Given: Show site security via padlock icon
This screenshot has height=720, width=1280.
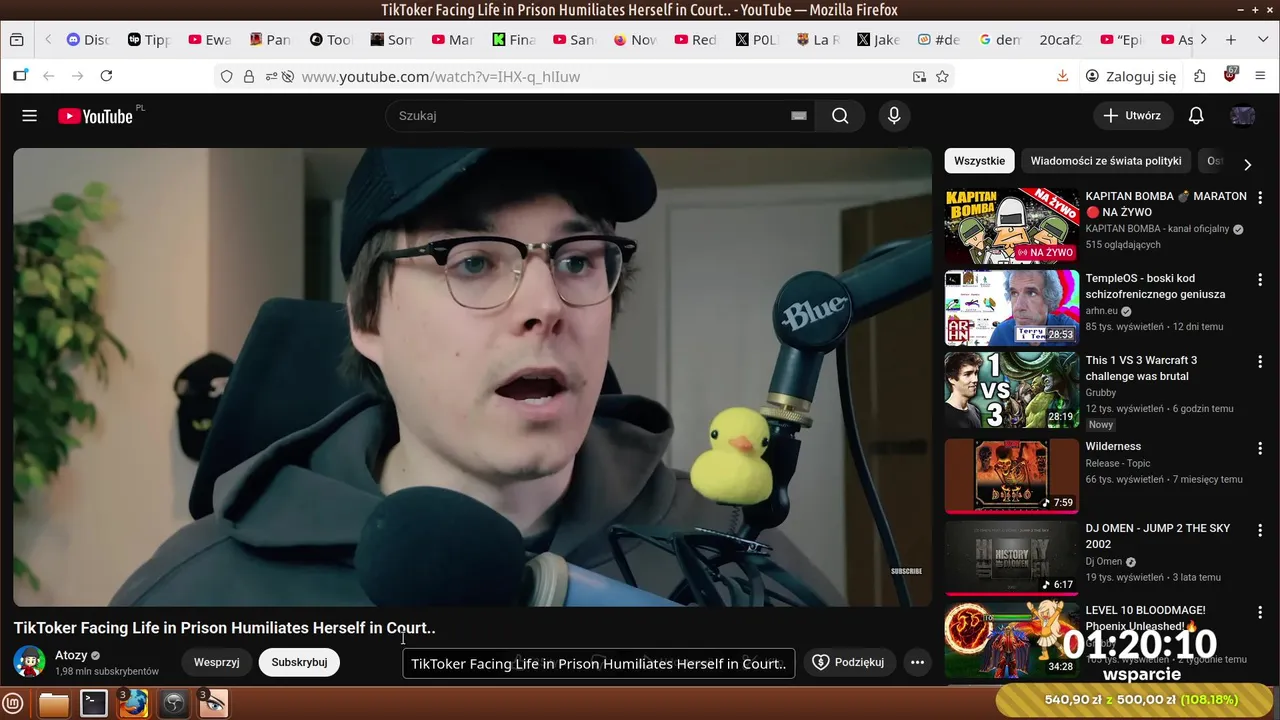Looking at the screenshot, I should click(248, 76).
